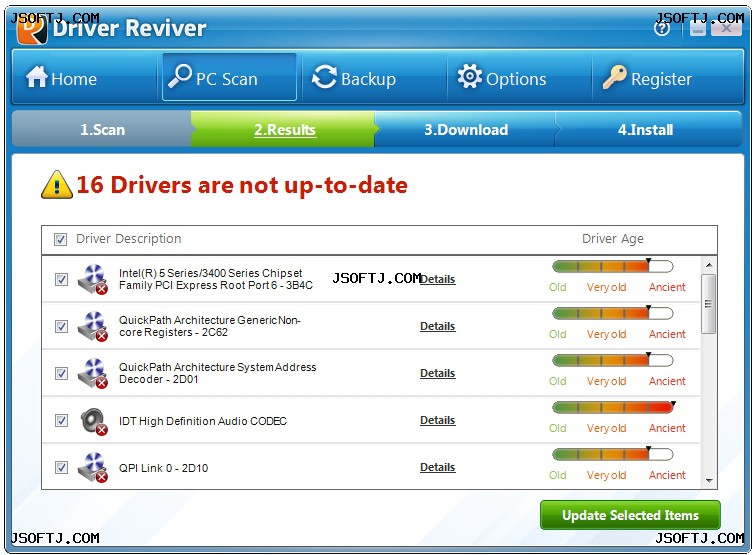
Task: Click the yellow warning triangle icon
Action: (x=57, y=185)
